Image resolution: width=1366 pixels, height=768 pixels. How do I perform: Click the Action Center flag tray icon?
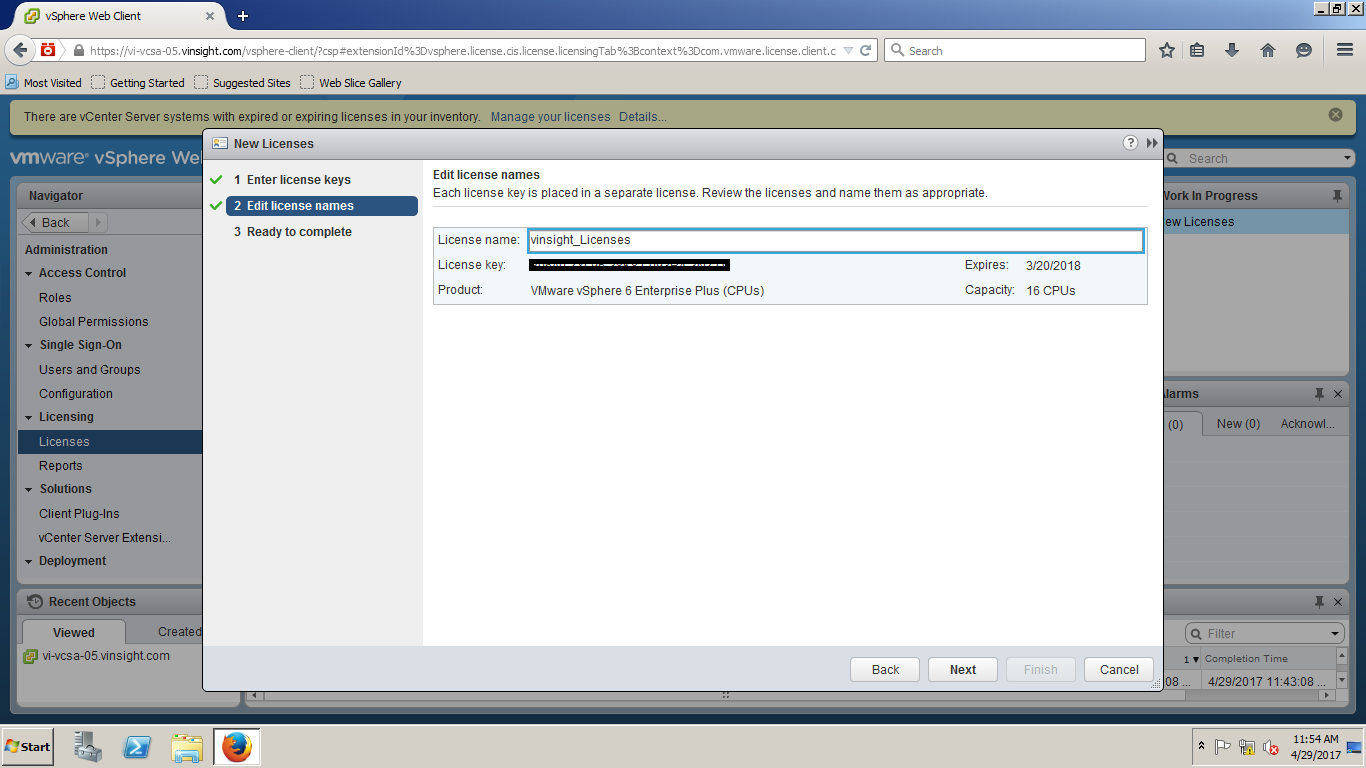[x=1222, y=747]
